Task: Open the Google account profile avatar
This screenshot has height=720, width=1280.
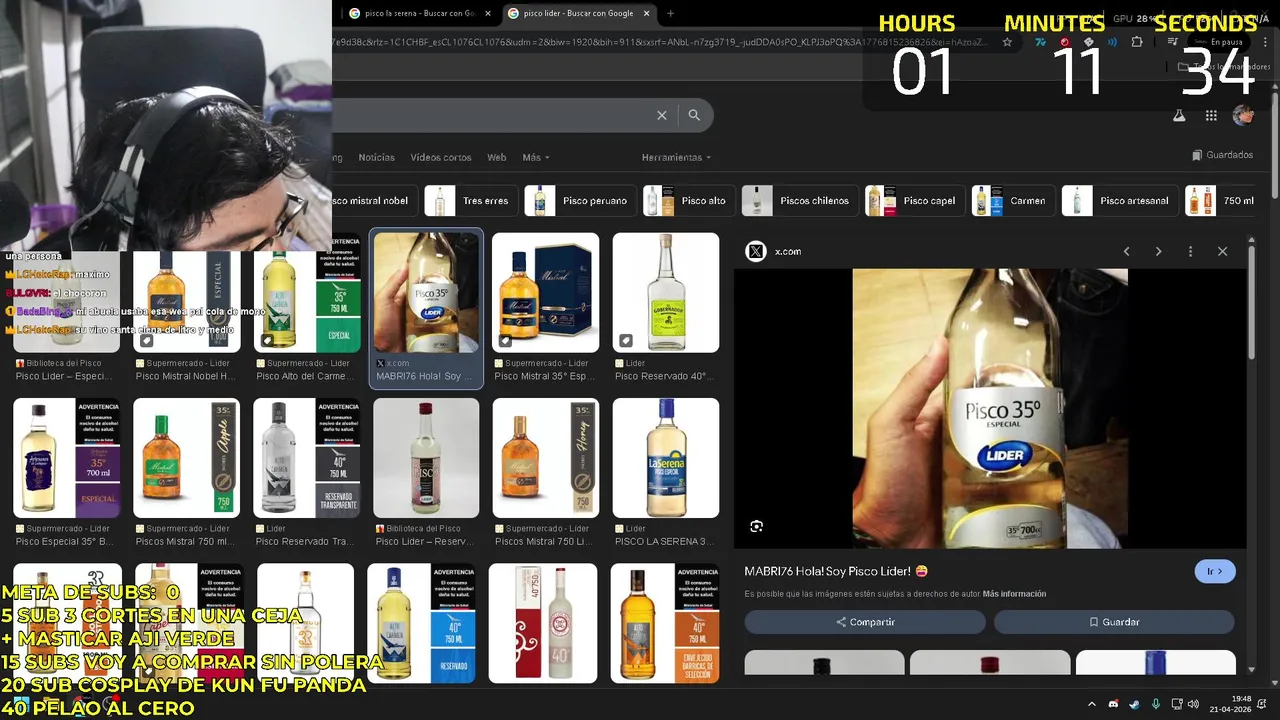Action: (x=1243, y=115)
